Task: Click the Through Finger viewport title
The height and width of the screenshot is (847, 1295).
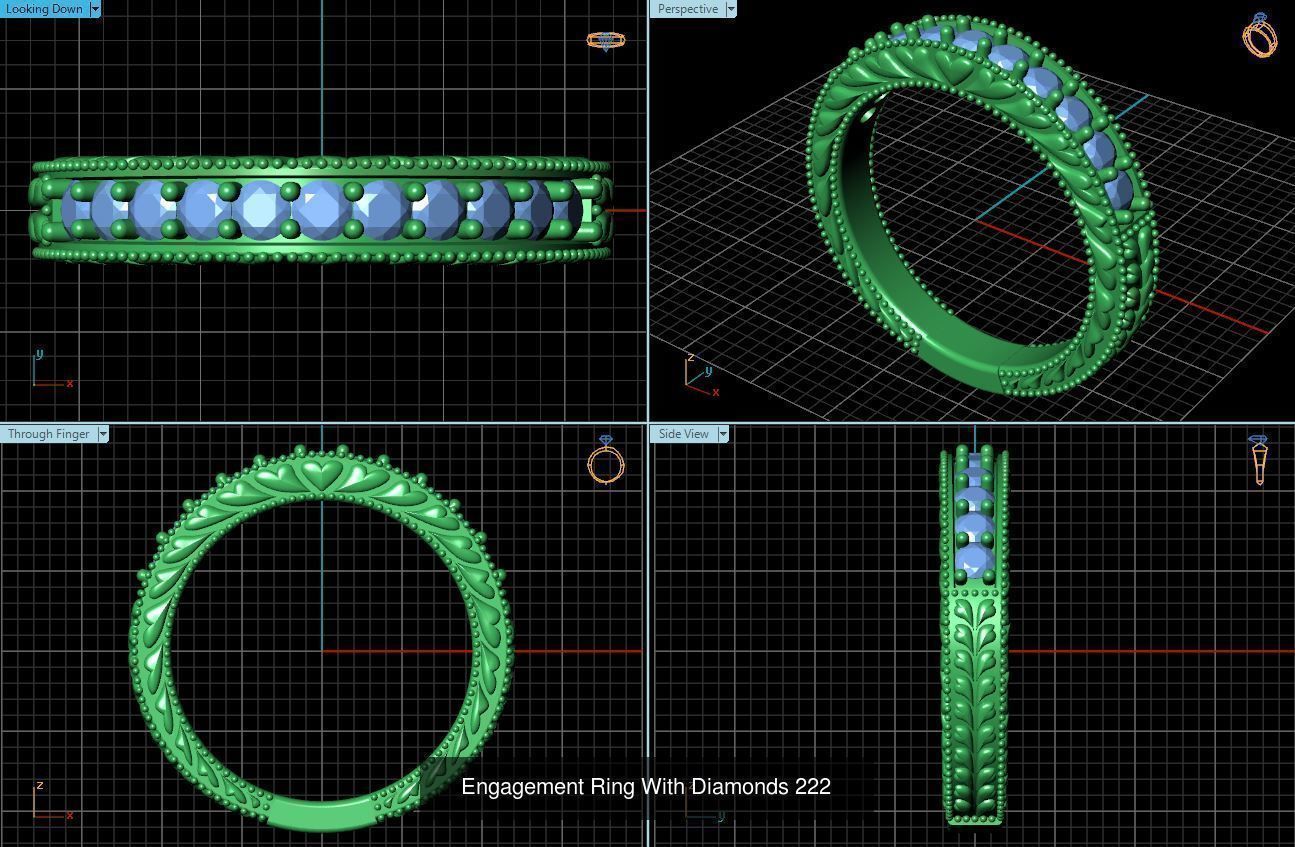Action: [46, 433]
